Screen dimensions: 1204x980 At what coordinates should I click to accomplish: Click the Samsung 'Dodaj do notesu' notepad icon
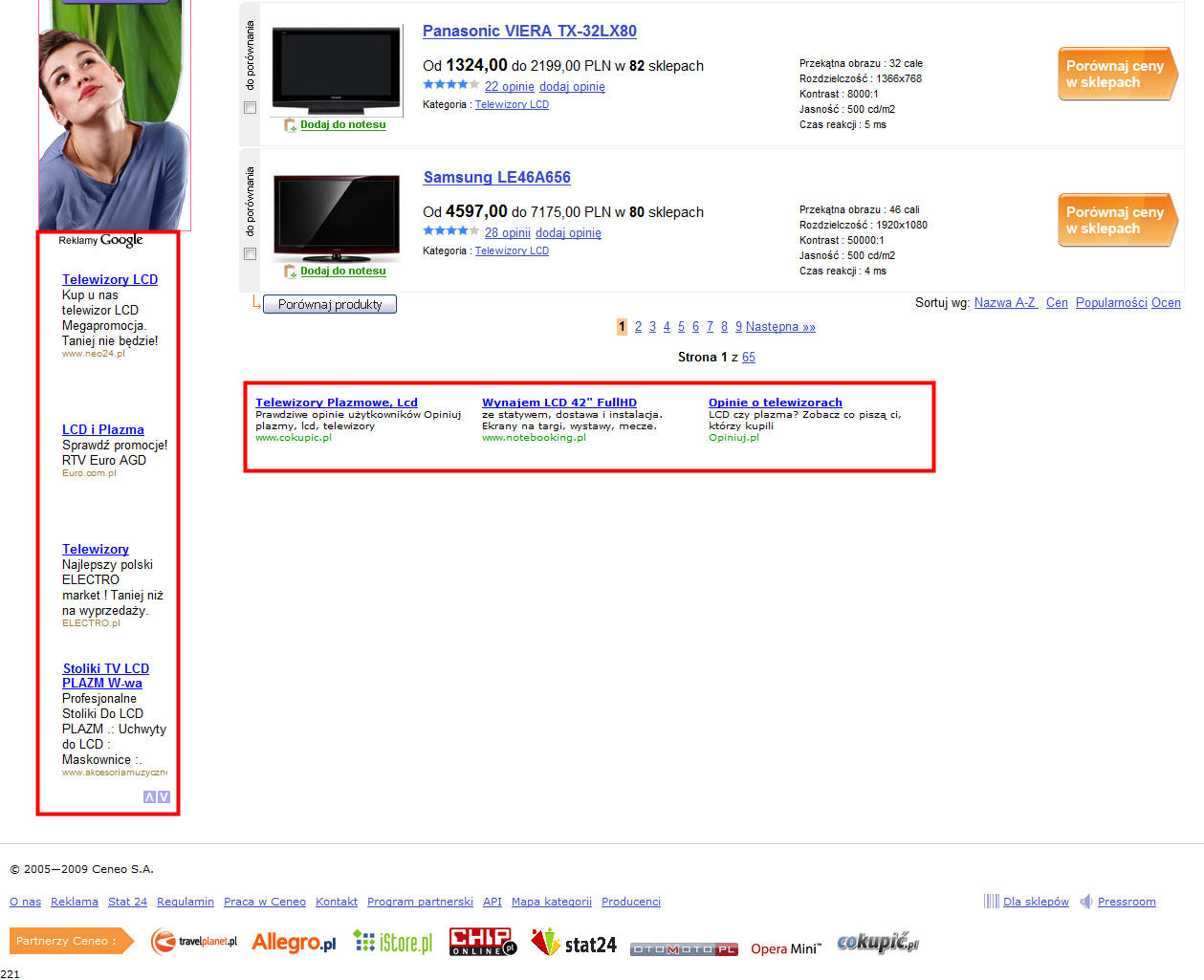pyautogui.click(x=290, y=272)
